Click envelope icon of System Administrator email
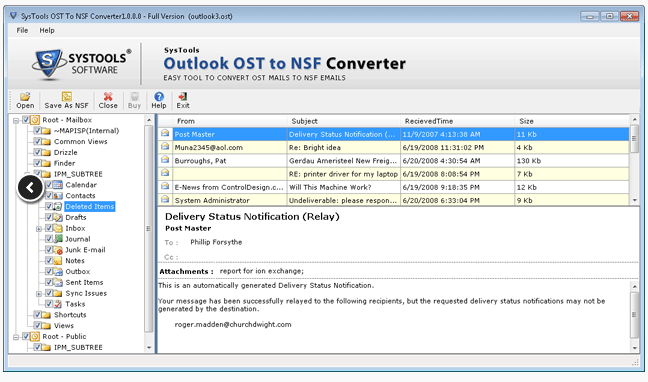Viewport: 648px width, 382px height. [165, 200]
